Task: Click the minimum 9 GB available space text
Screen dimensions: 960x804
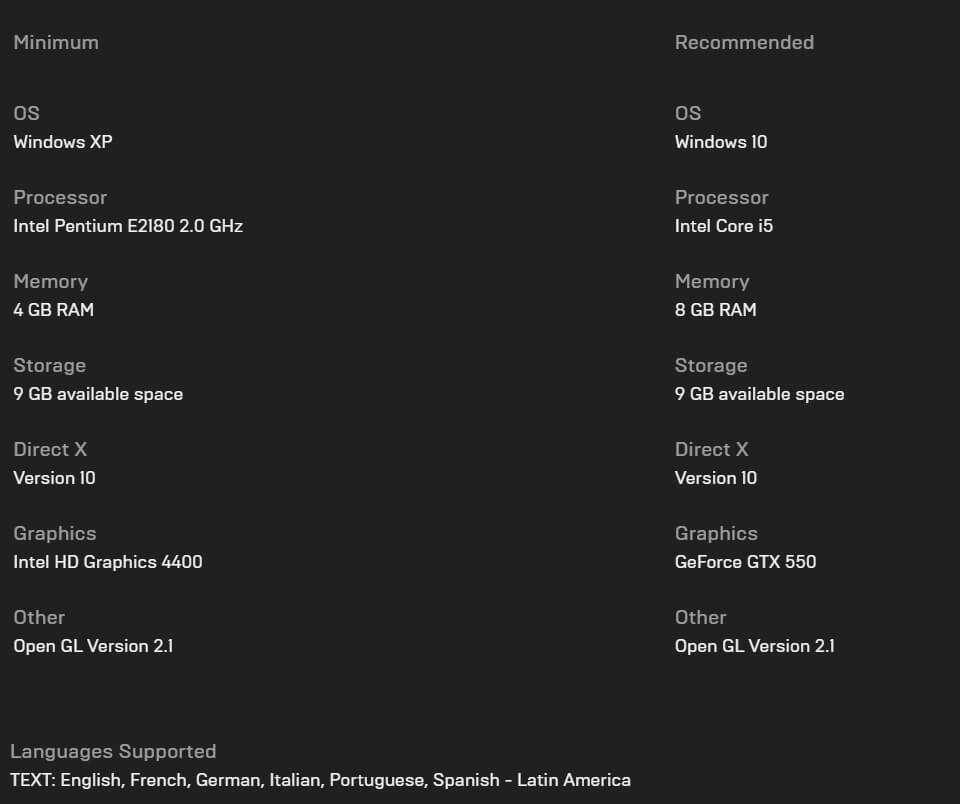Action: (98, 394)
